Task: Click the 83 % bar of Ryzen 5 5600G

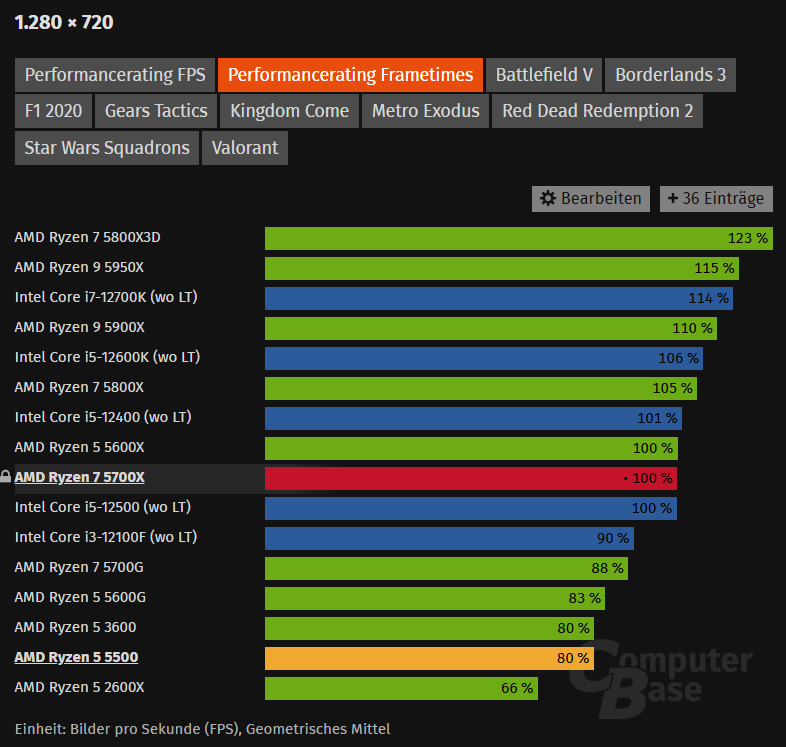Action: tap(435, 599)
